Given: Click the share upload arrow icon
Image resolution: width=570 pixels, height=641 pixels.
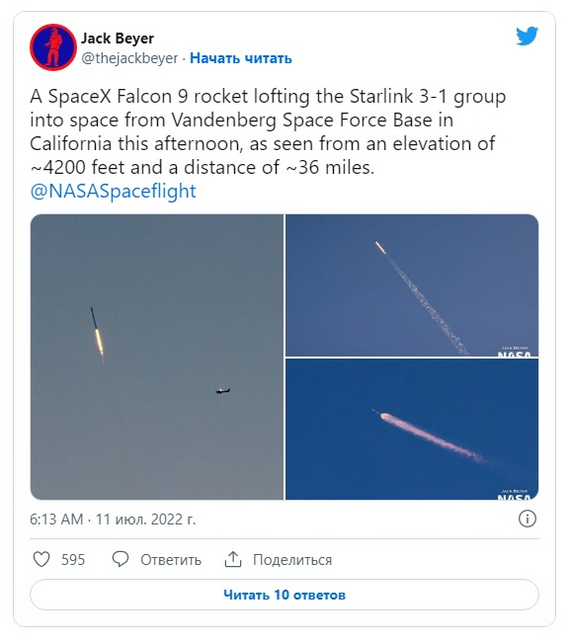Looking at the screenshot, I should pos(233,559).
